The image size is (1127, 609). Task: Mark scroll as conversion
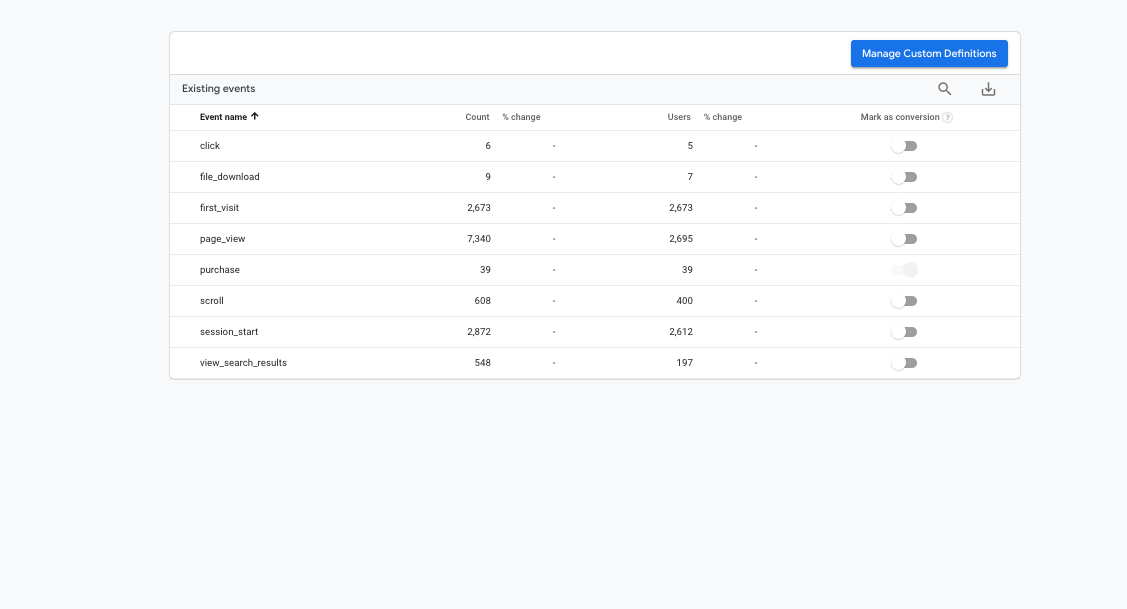tap(904, 301)
